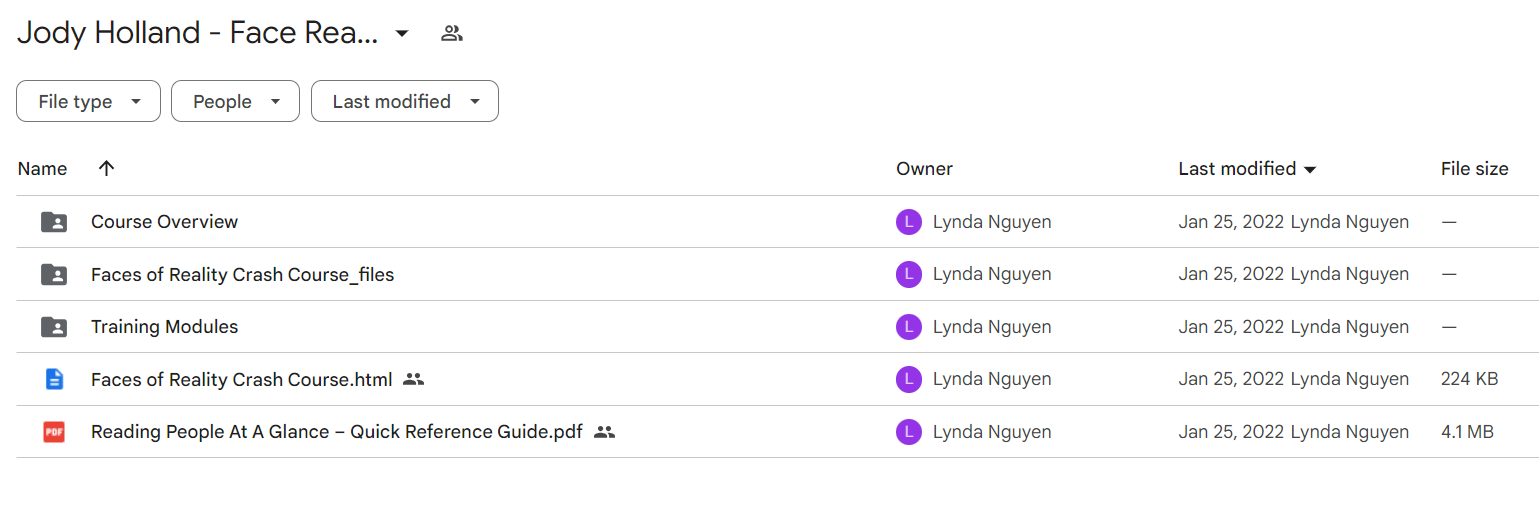Toggle the sort direction arrow
The width and height of the screenshot is (1539, 525).
107,169
